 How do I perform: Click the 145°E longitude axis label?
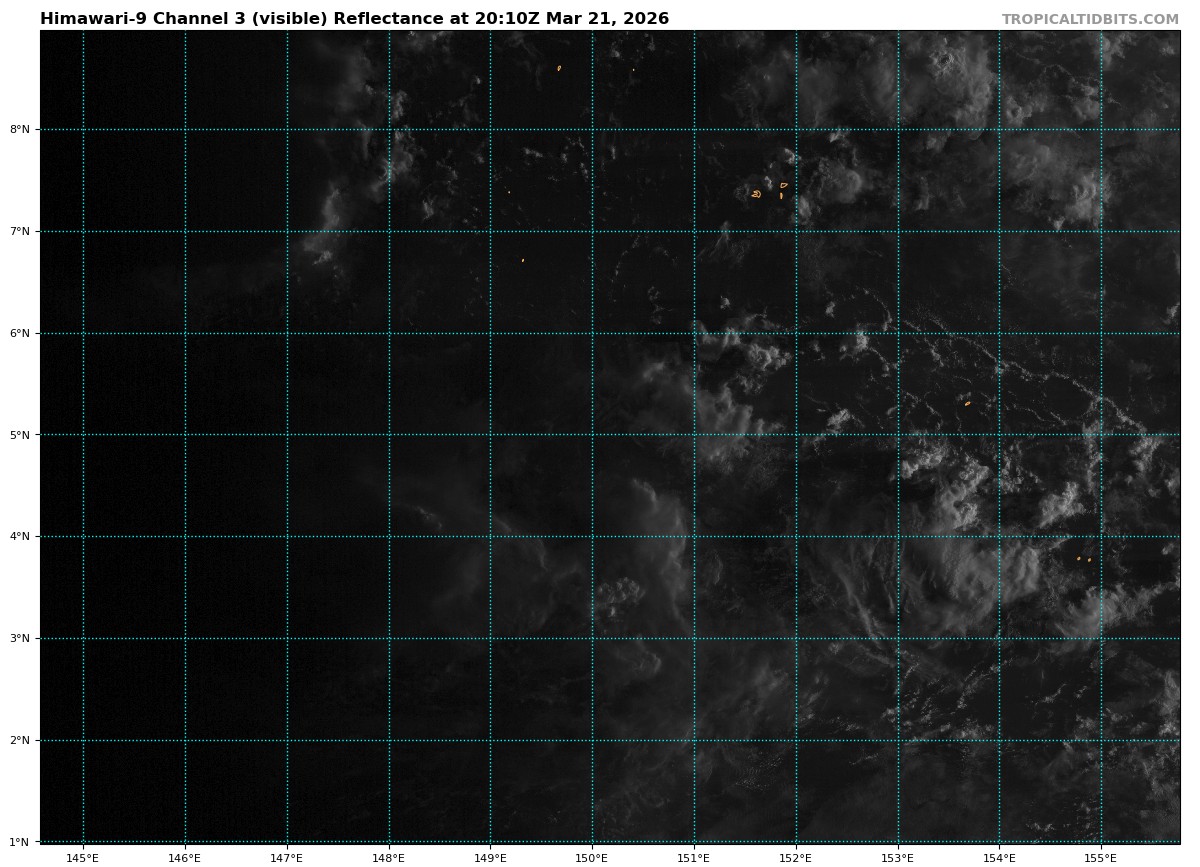click(x=83, y=857)
